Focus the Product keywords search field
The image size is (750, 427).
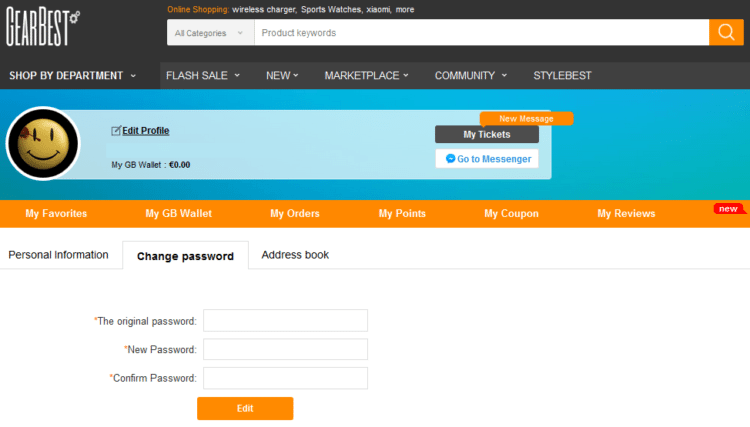pos(482,33)
